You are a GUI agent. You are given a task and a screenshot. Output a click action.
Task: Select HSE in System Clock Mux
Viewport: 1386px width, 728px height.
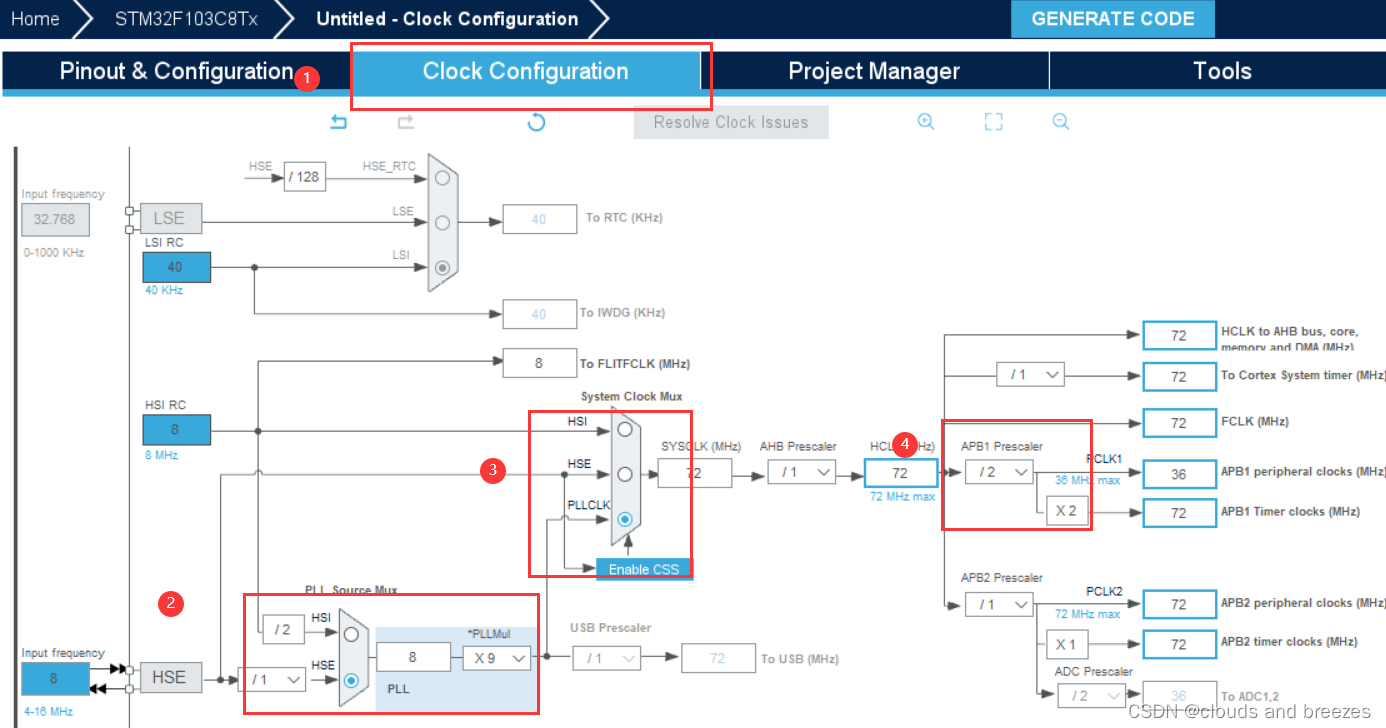pyautogui.click(x=625, y=474)
